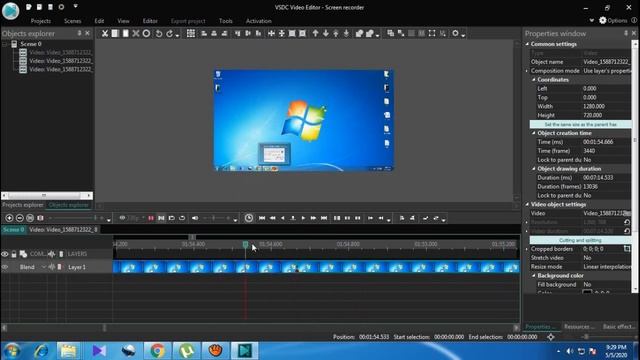Open the View menu
Image resolution: width=640 pixels, height=360 pixels.
tap(123, 21)
